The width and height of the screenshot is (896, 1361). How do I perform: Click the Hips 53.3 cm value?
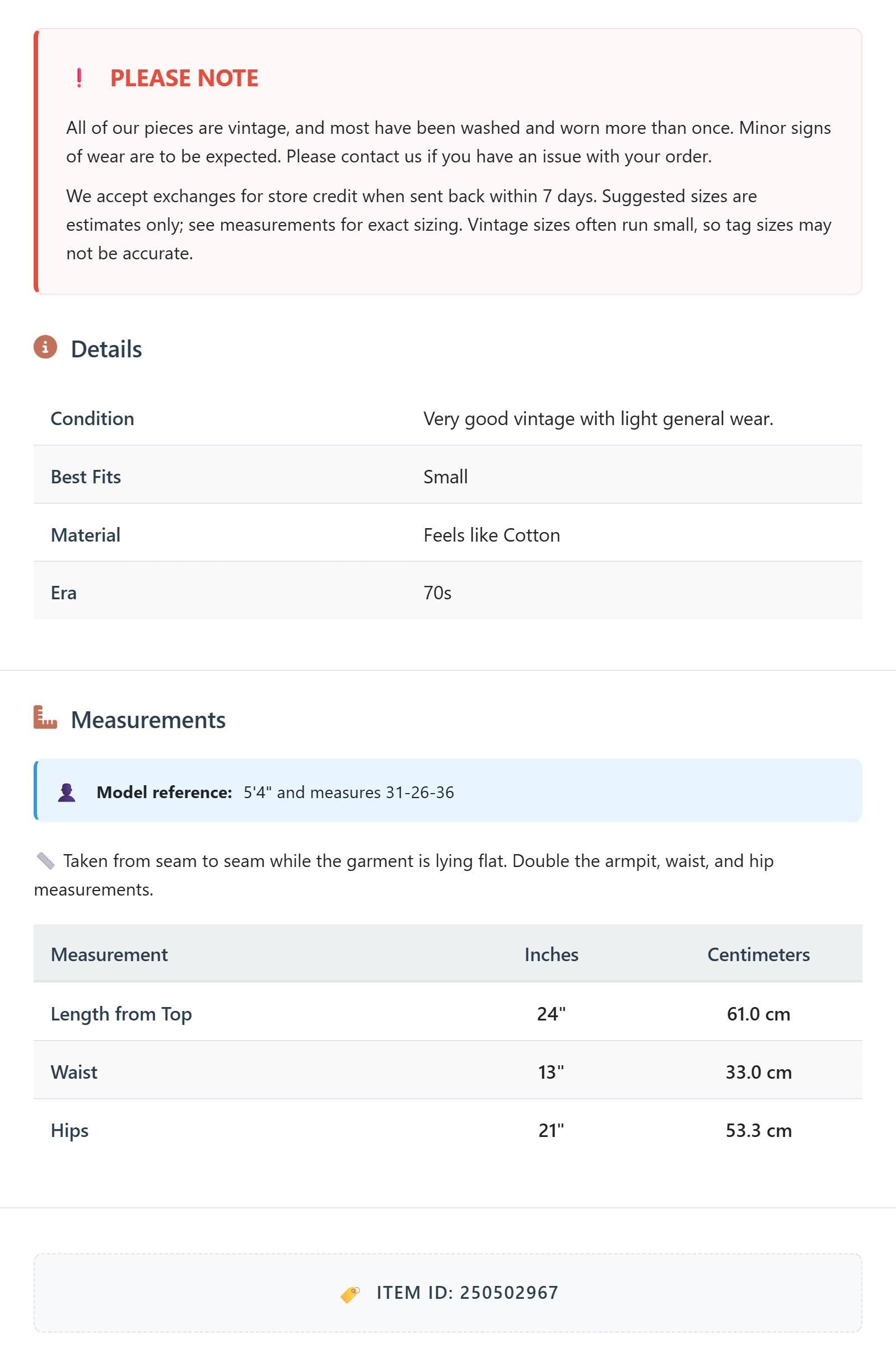pos(759,1131)
